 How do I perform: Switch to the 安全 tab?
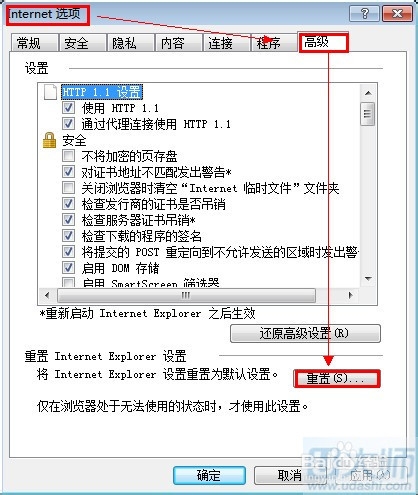tap(82, 43)
